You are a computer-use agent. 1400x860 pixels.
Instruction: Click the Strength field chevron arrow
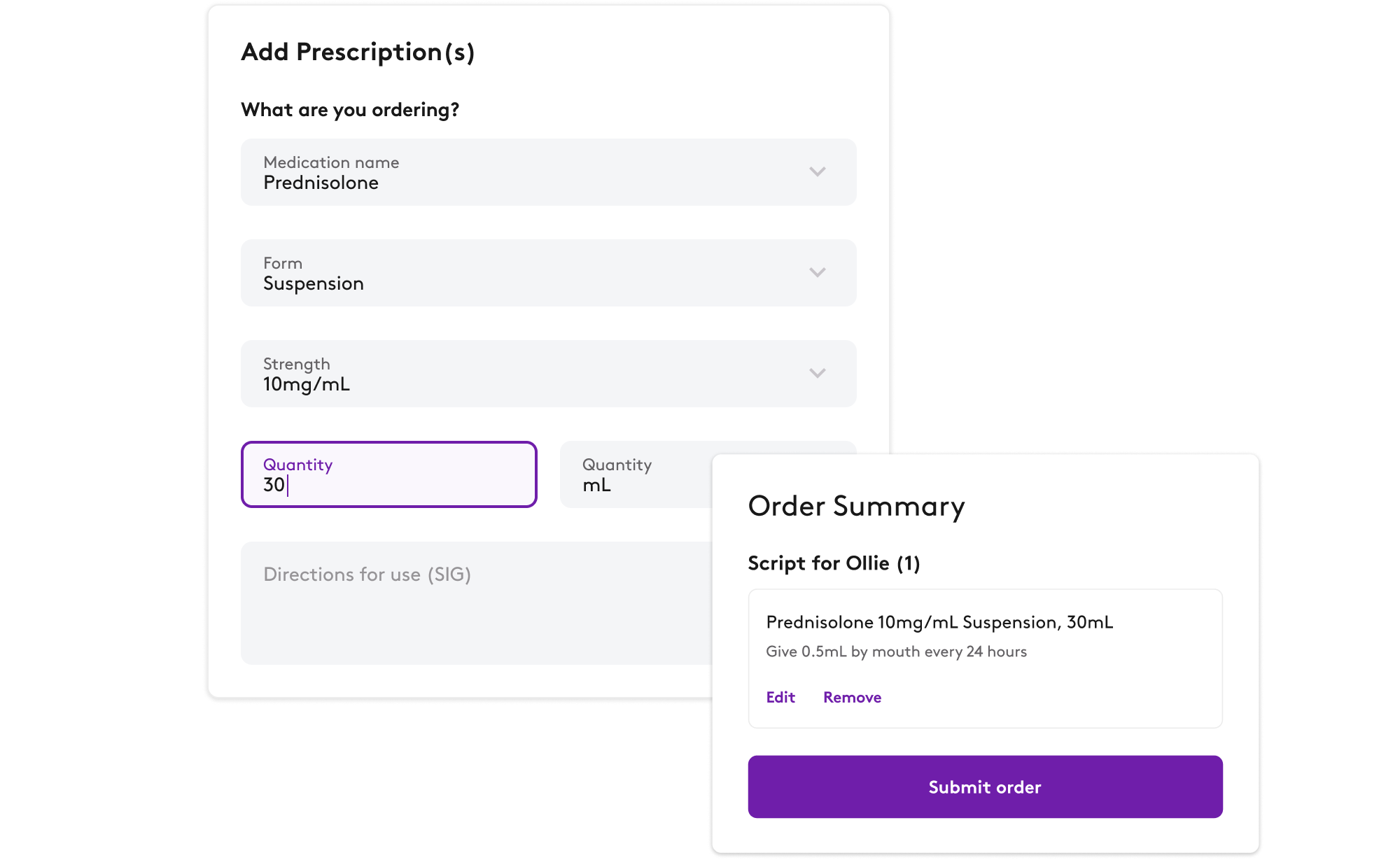click(817, 373)
